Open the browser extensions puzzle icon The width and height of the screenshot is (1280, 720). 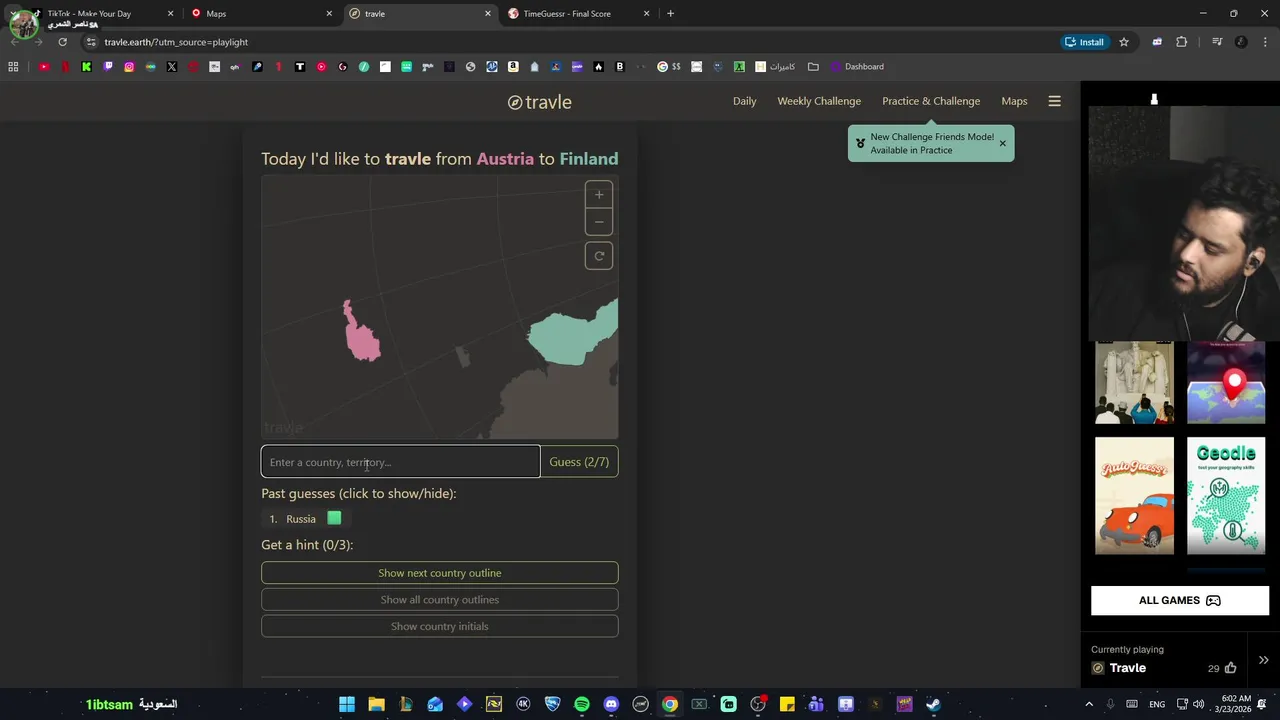coord(1182,42)
